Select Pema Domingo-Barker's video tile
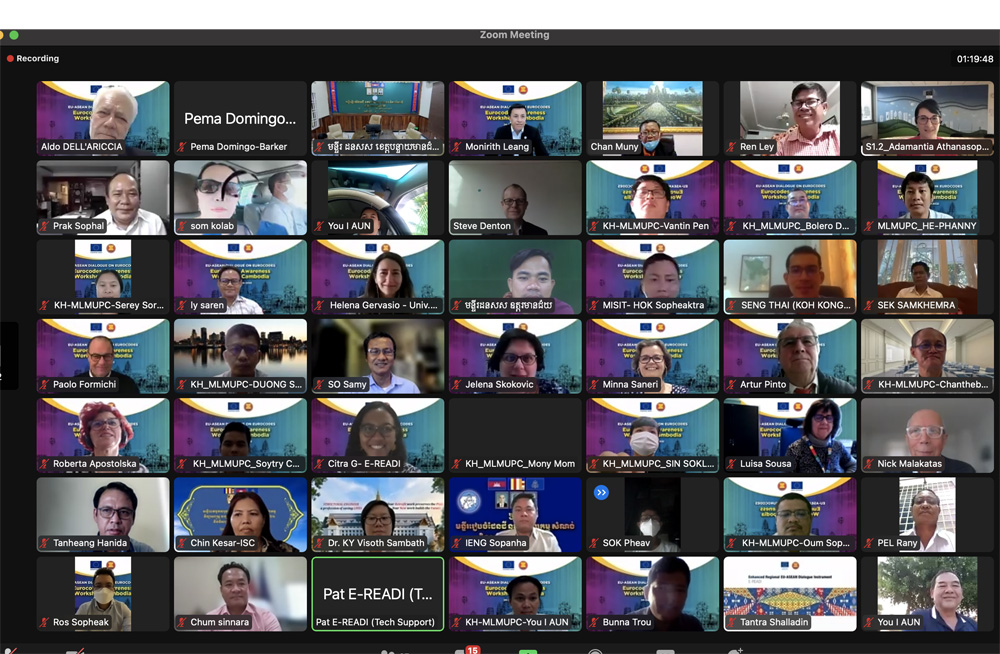 240,118
